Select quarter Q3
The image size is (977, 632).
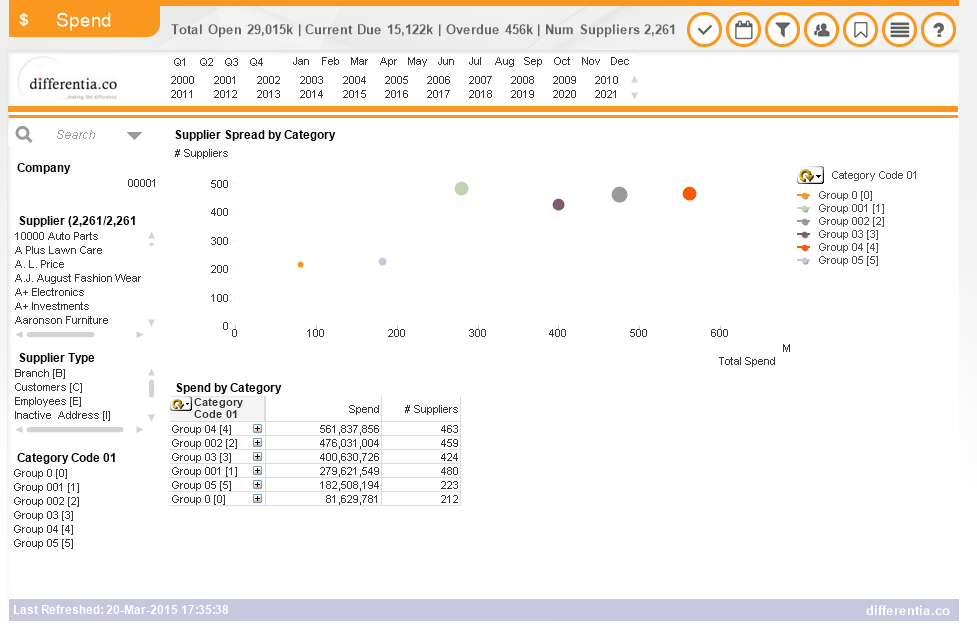[231, 62]
